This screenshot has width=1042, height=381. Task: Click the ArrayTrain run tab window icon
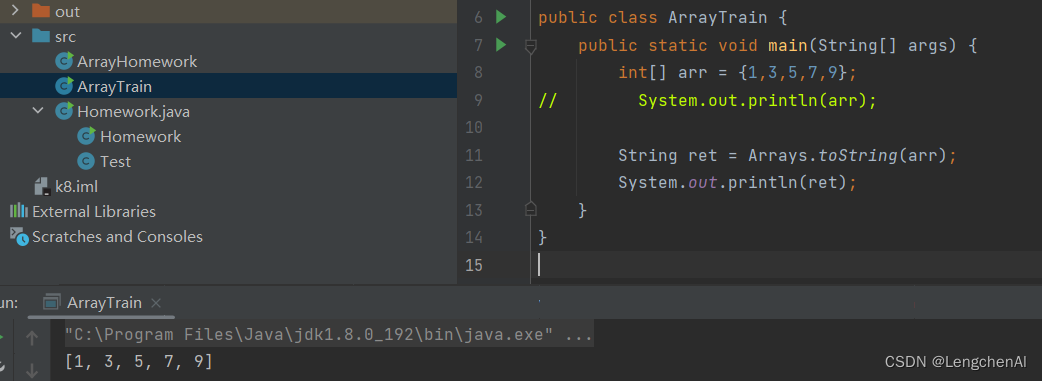point(52,303)
